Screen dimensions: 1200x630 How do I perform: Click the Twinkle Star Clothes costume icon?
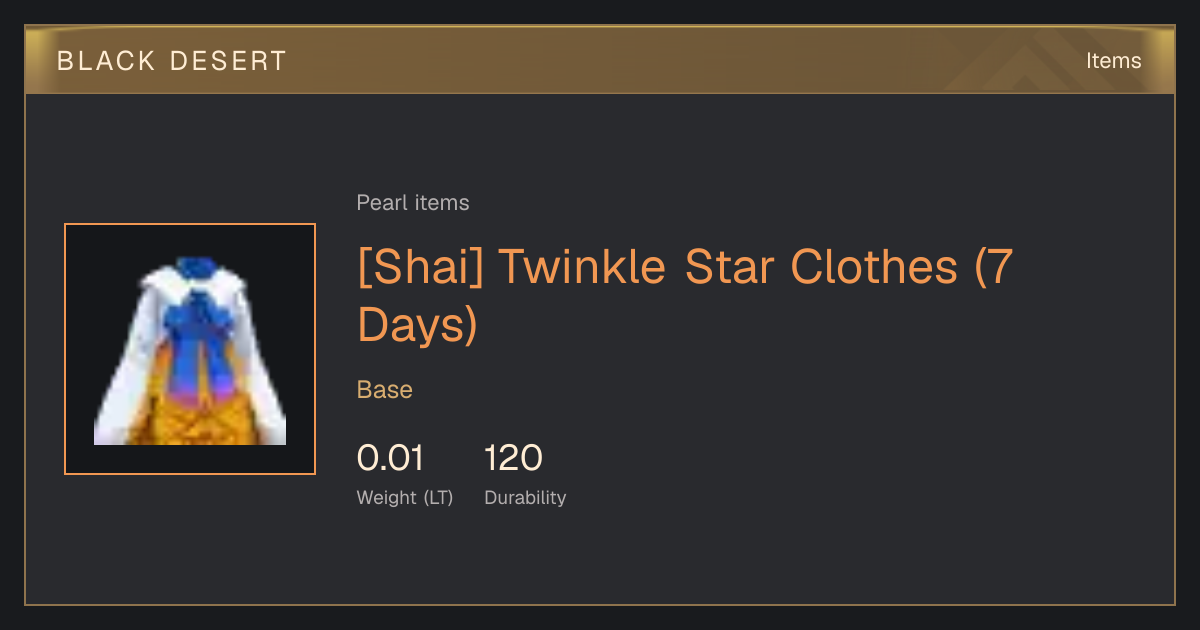[190, 350]
